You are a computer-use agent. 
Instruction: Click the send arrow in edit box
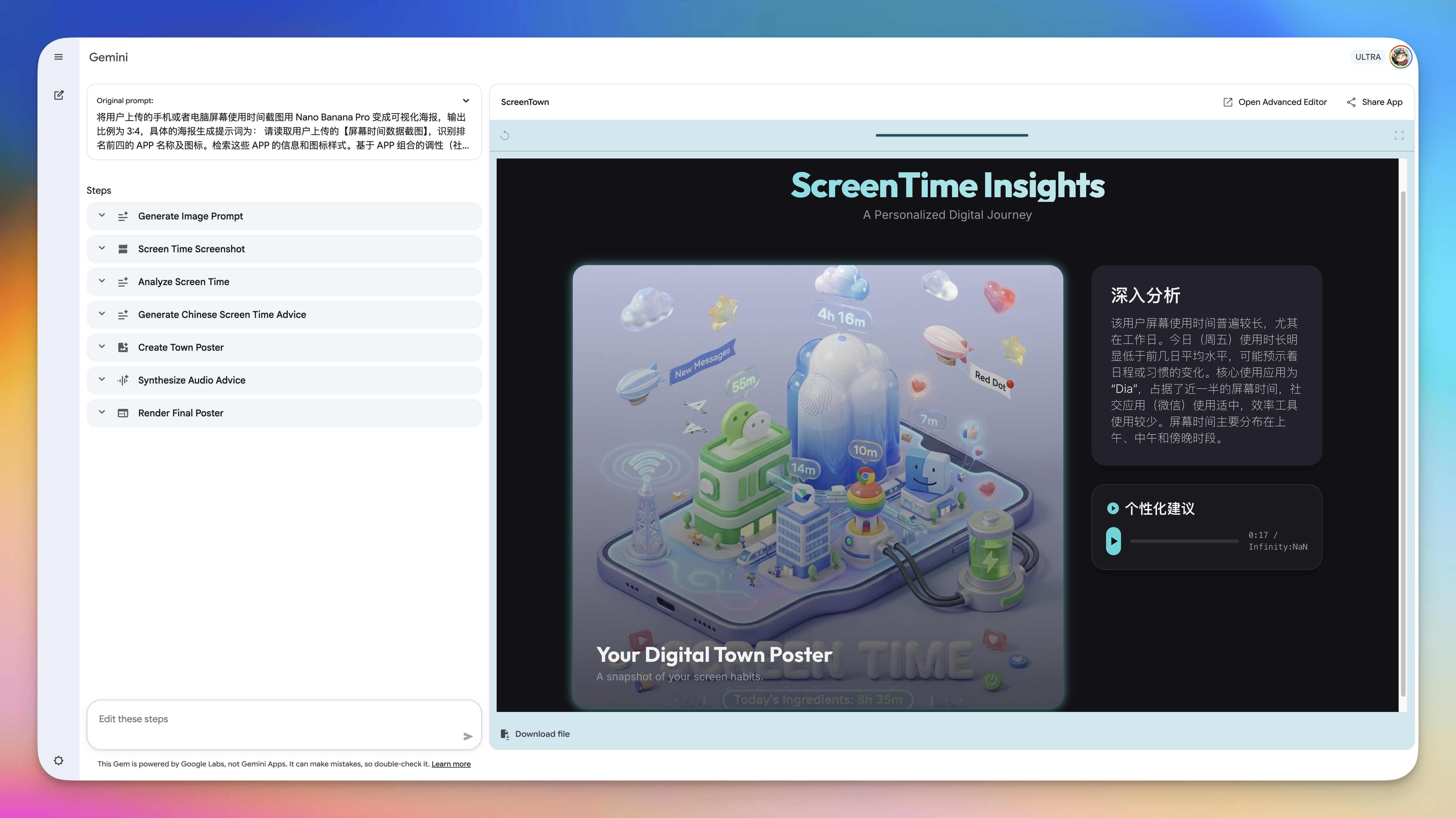pyautogui.click(x=467, y=736)
